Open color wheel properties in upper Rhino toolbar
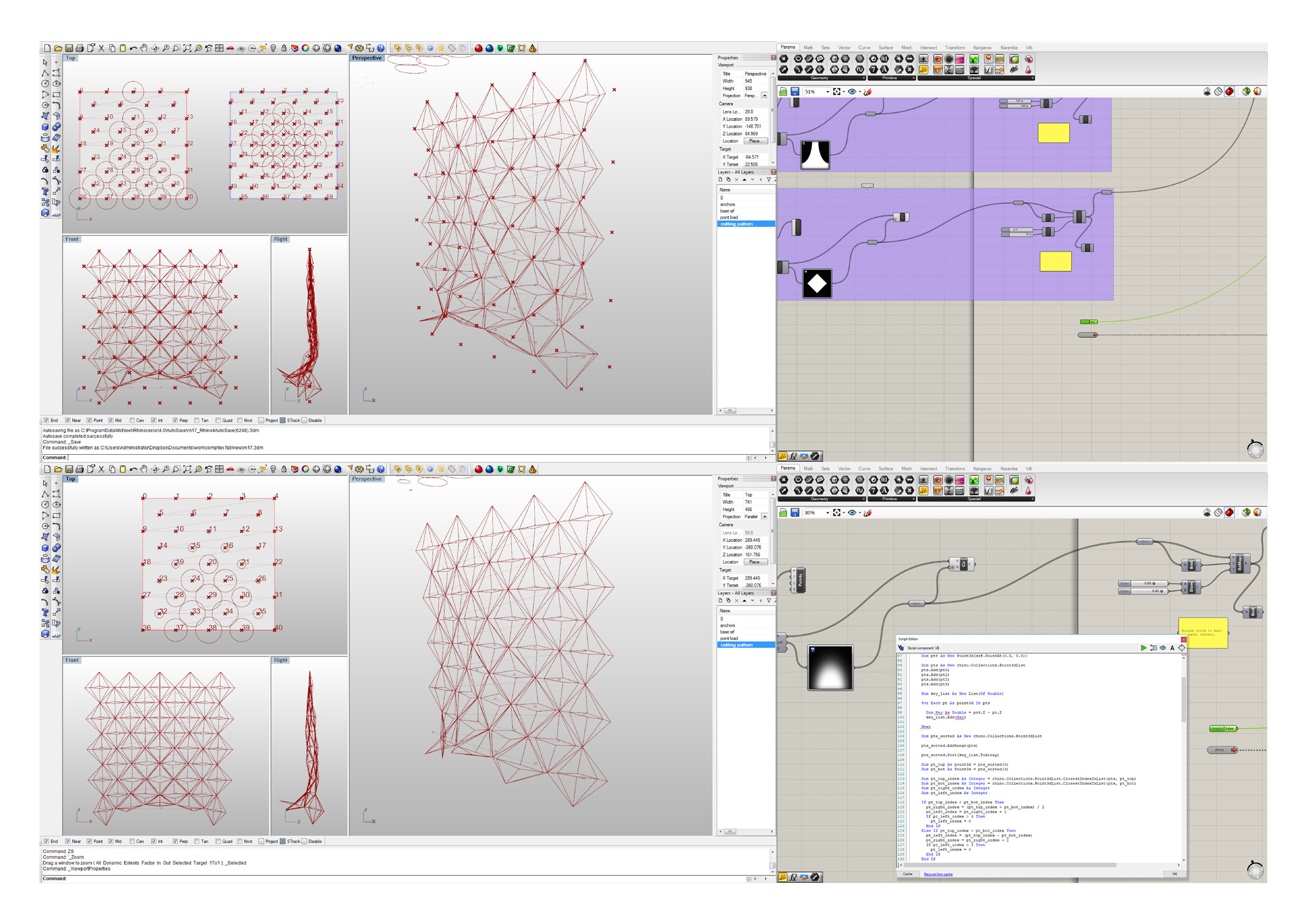Screen dimensions: 1307x924 click(306, 49)
